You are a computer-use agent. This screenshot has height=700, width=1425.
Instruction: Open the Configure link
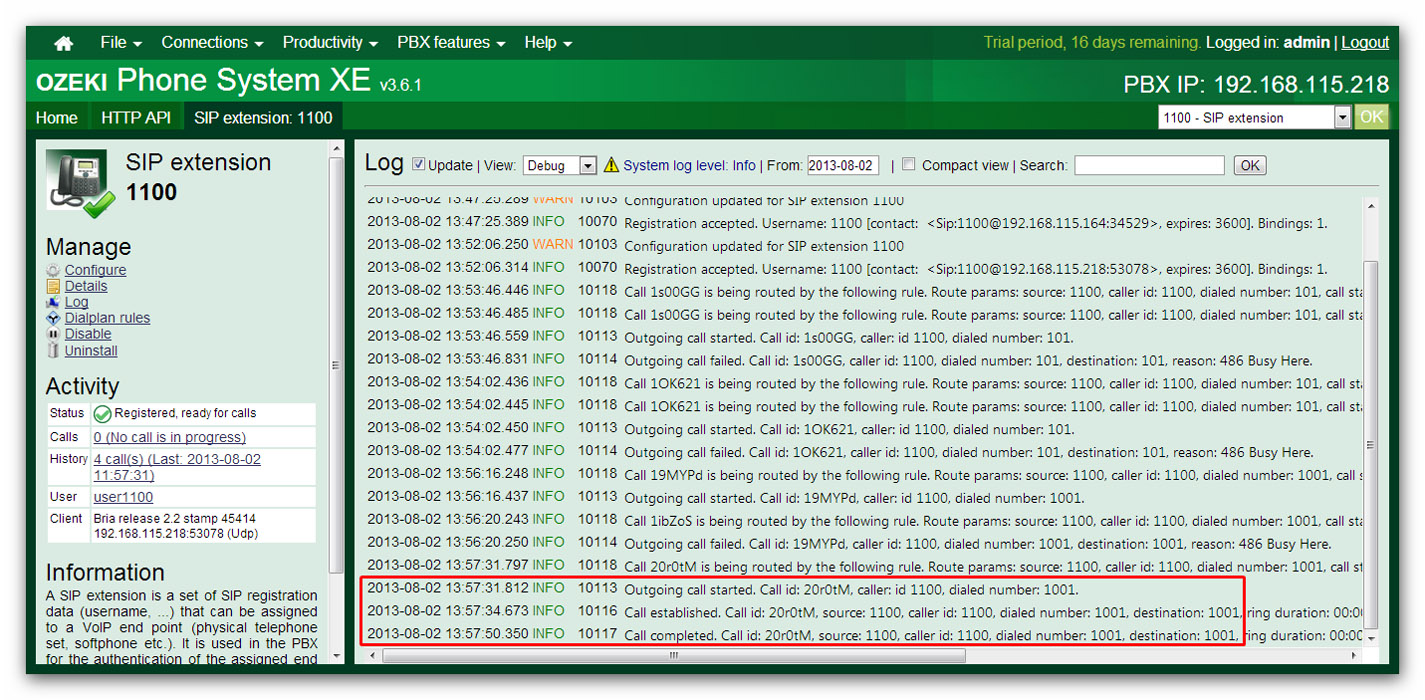click(x=96, y=270)
